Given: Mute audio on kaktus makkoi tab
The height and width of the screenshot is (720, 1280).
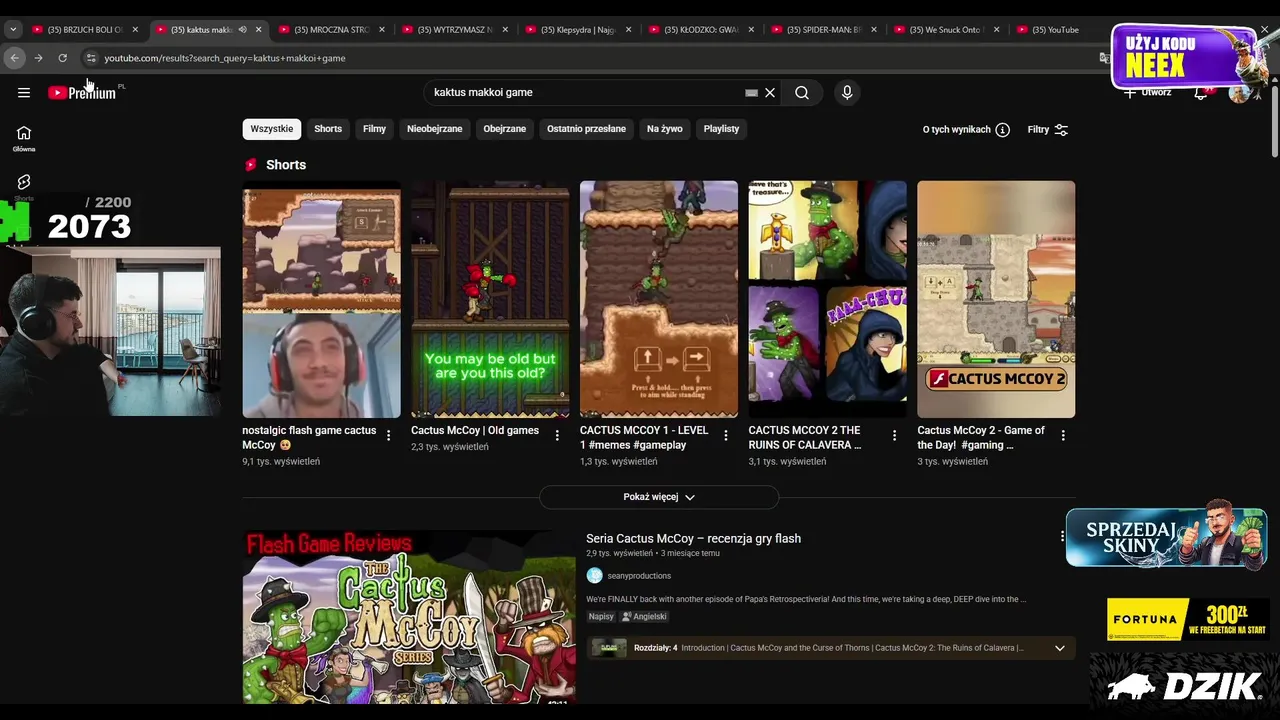Looking at the screenshot, I should [242, 30].
